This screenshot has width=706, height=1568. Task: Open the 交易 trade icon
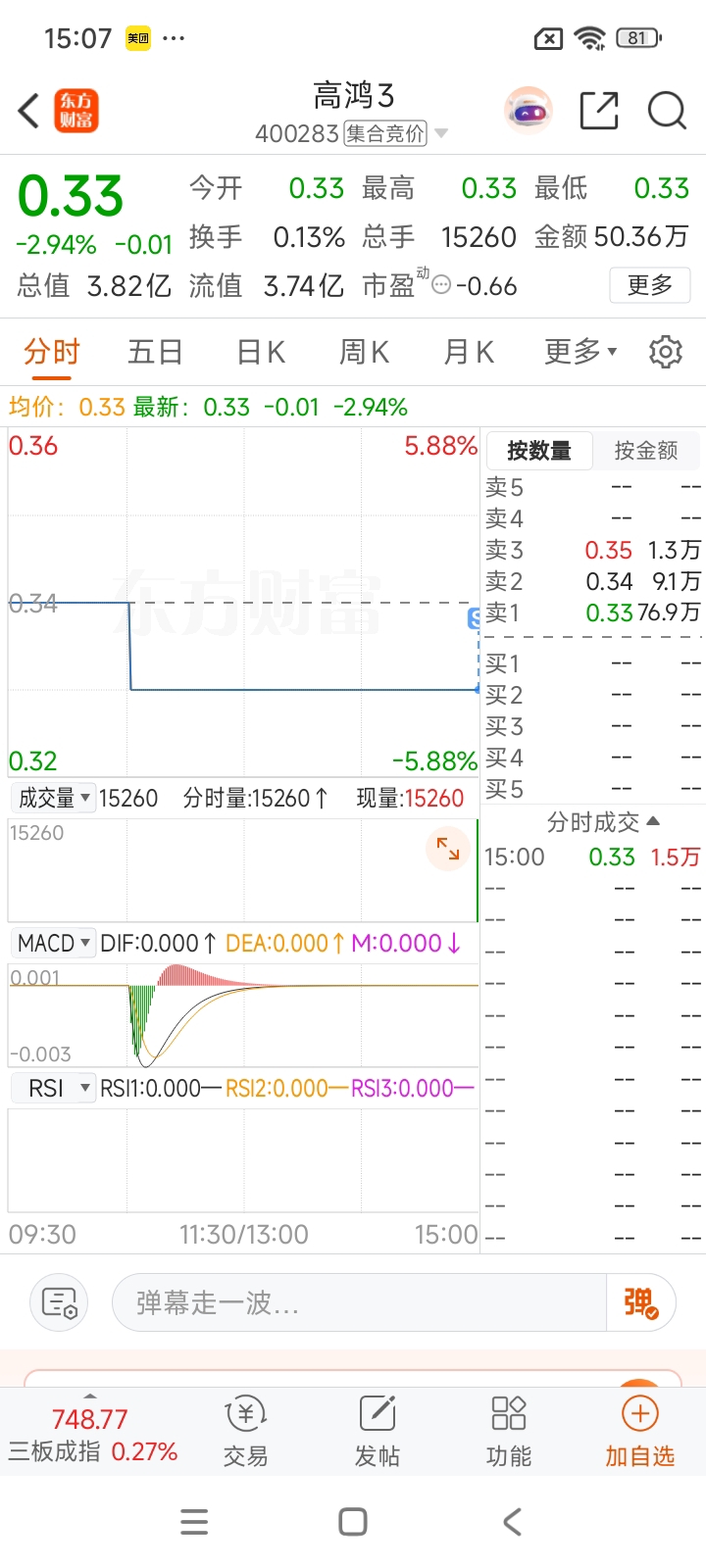[x=245, y=1431]
